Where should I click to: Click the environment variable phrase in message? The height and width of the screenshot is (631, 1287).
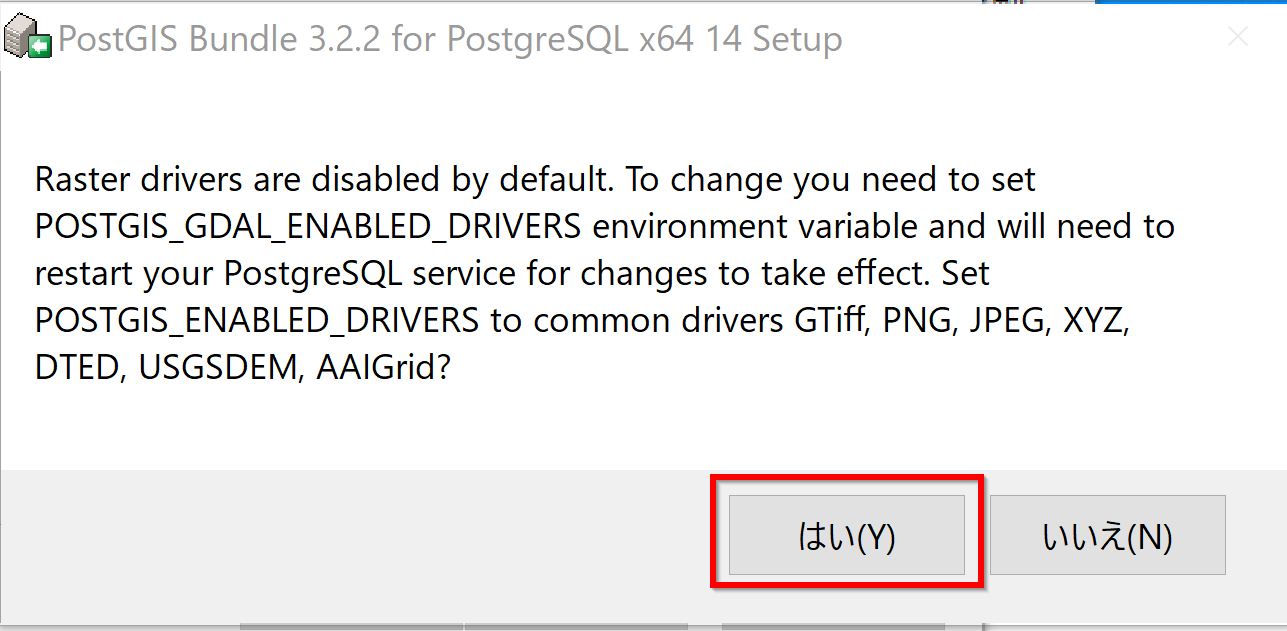pyautogui.click(x=754, y=227)
